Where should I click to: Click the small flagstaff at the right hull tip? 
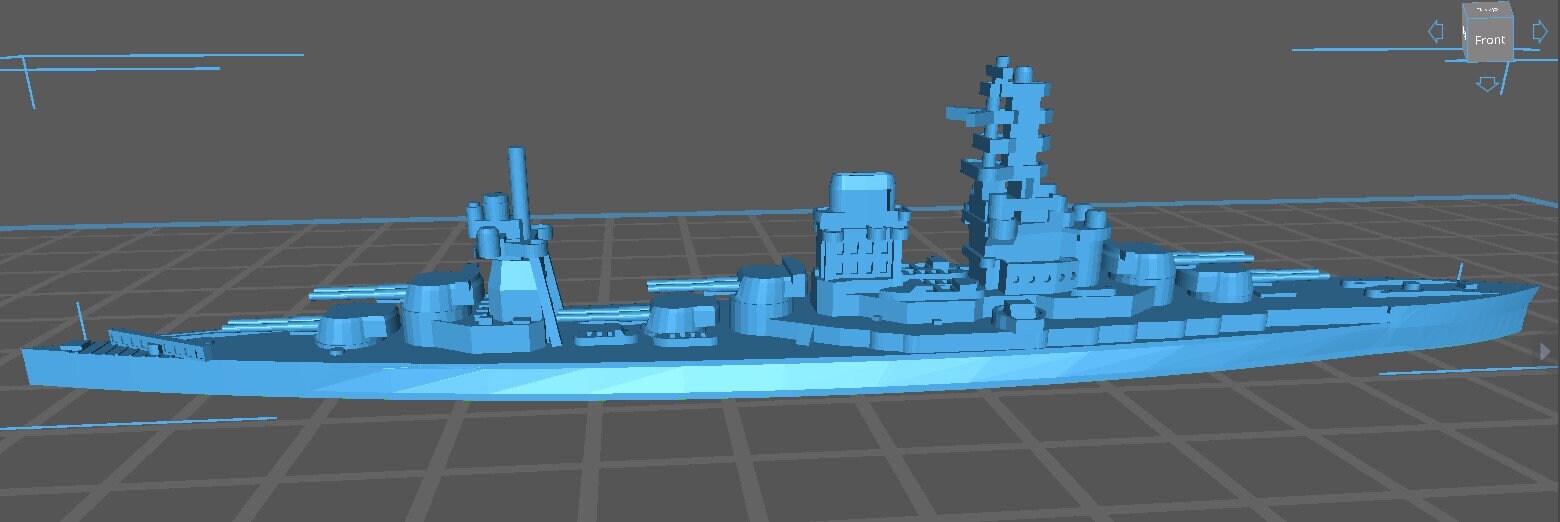pyautogui.click(x=1460, y=271)
